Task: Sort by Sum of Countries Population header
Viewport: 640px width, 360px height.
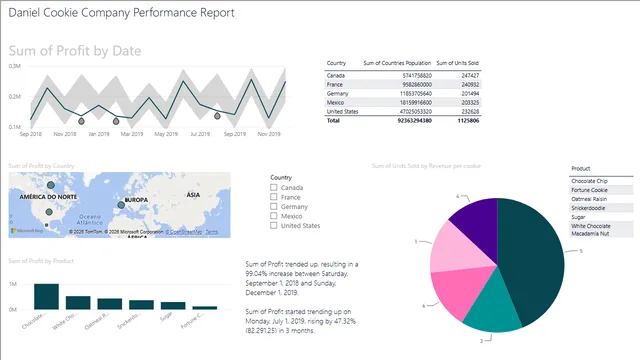Action: (x=397, y=63)
